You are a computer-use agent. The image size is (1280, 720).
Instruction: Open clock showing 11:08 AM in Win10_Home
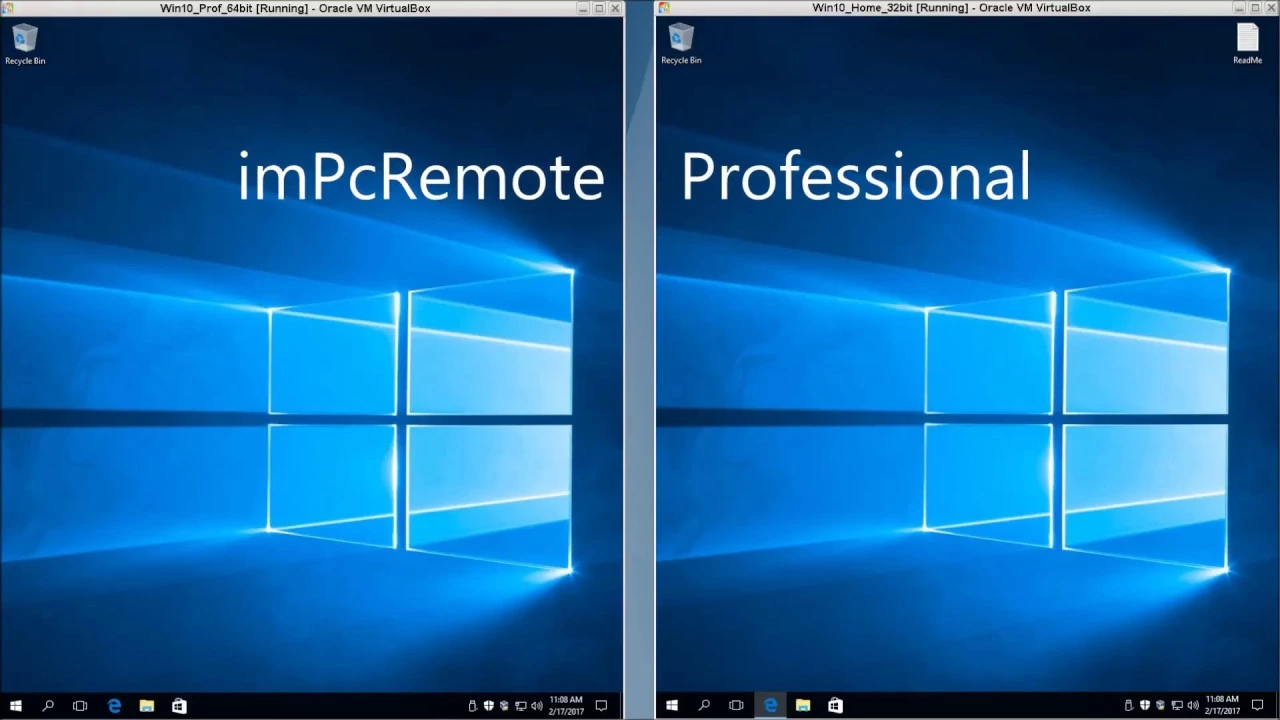coord(1222,706)
